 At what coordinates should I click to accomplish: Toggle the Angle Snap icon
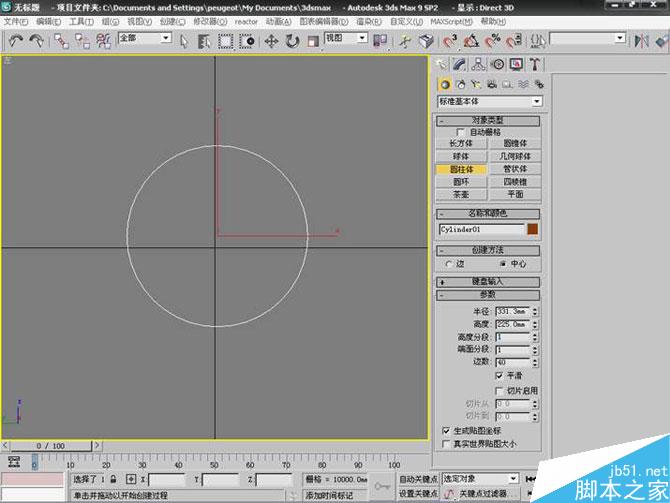[471, 41]
